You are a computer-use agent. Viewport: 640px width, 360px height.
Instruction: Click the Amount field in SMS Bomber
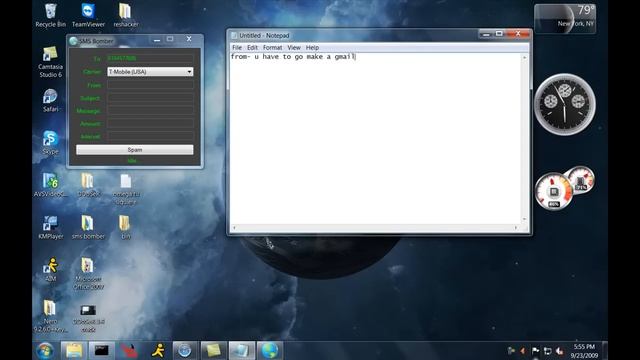(x=150, y=123)
